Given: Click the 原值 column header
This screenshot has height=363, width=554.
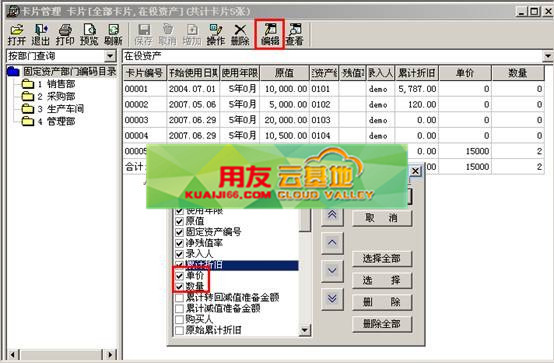Looking at the screenshot, I should click(x=284, y=73).
